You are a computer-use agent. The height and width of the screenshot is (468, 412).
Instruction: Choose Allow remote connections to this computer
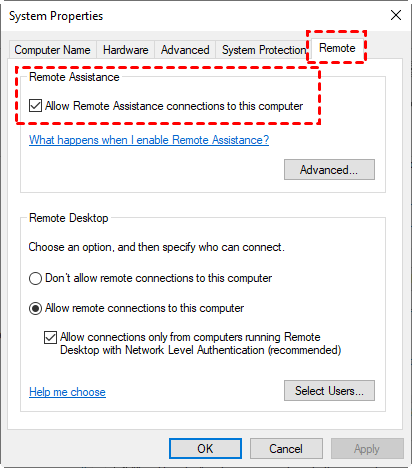pos(35,308)
